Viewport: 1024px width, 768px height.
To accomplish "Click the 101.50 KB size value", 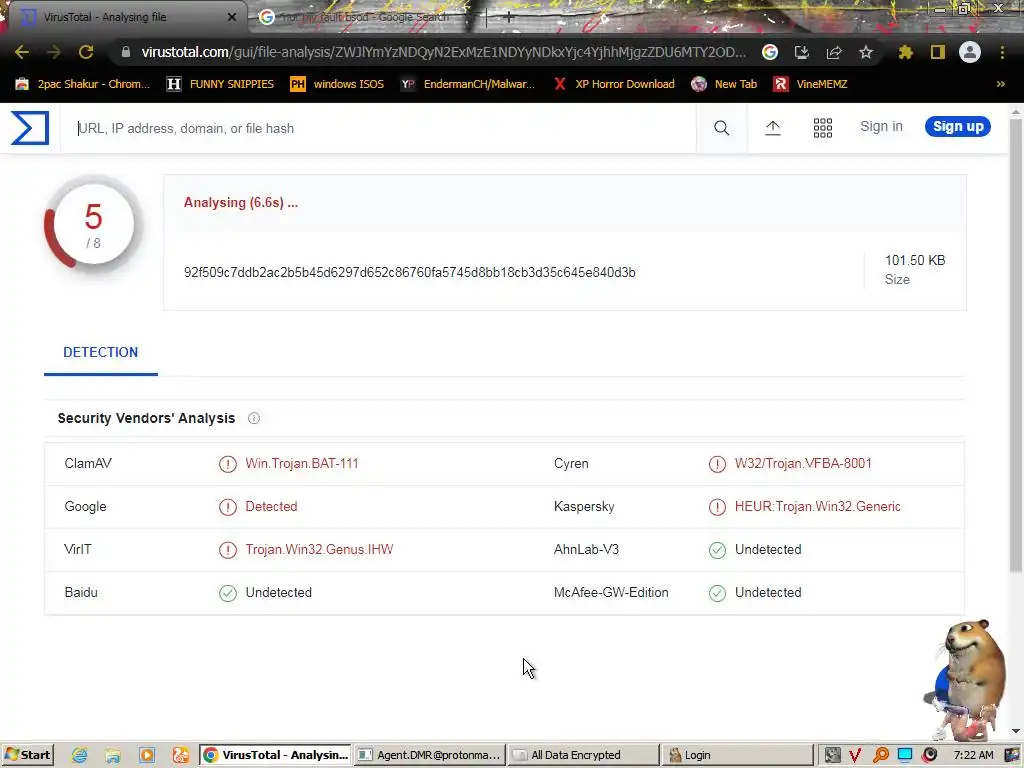I will 915,261.
